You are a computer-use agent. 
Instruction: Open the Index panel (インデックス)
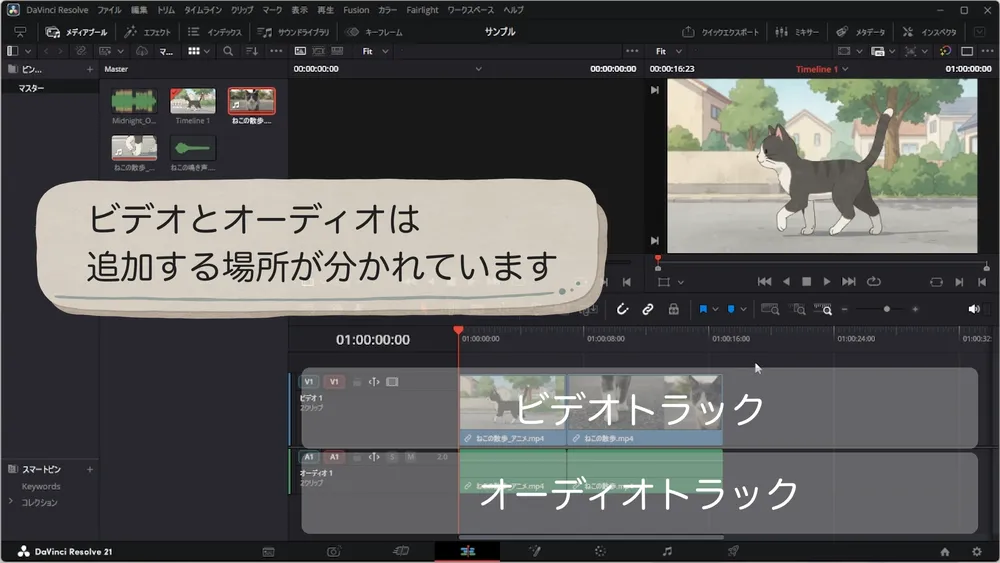216,32
